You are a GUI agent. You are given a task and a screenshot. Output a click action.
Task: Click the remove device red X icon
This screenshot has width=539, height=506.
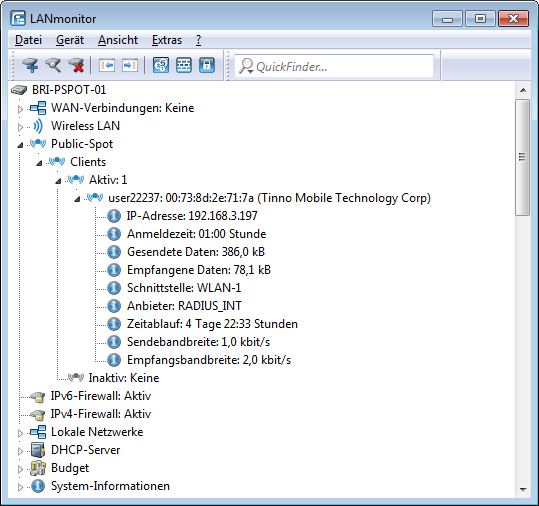[76, 65]
